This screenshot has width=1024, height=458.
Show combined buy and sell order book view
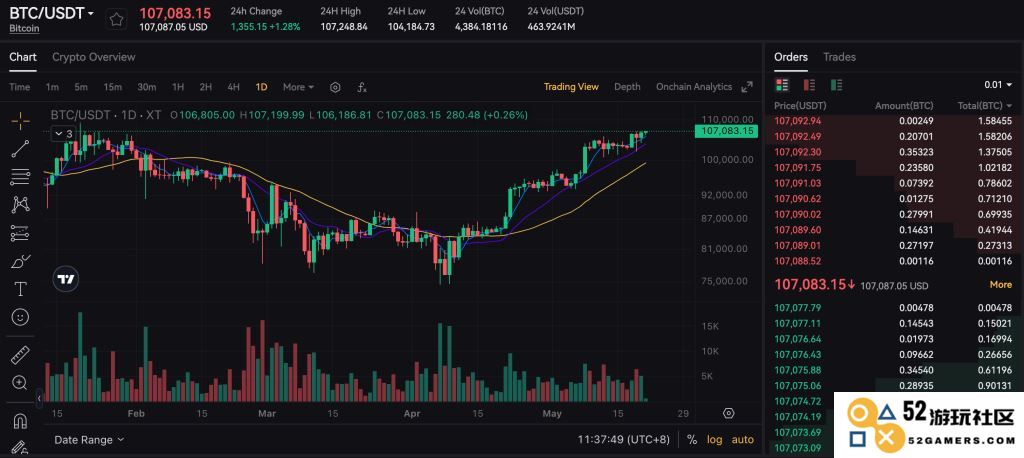click(x=782, y=85)
